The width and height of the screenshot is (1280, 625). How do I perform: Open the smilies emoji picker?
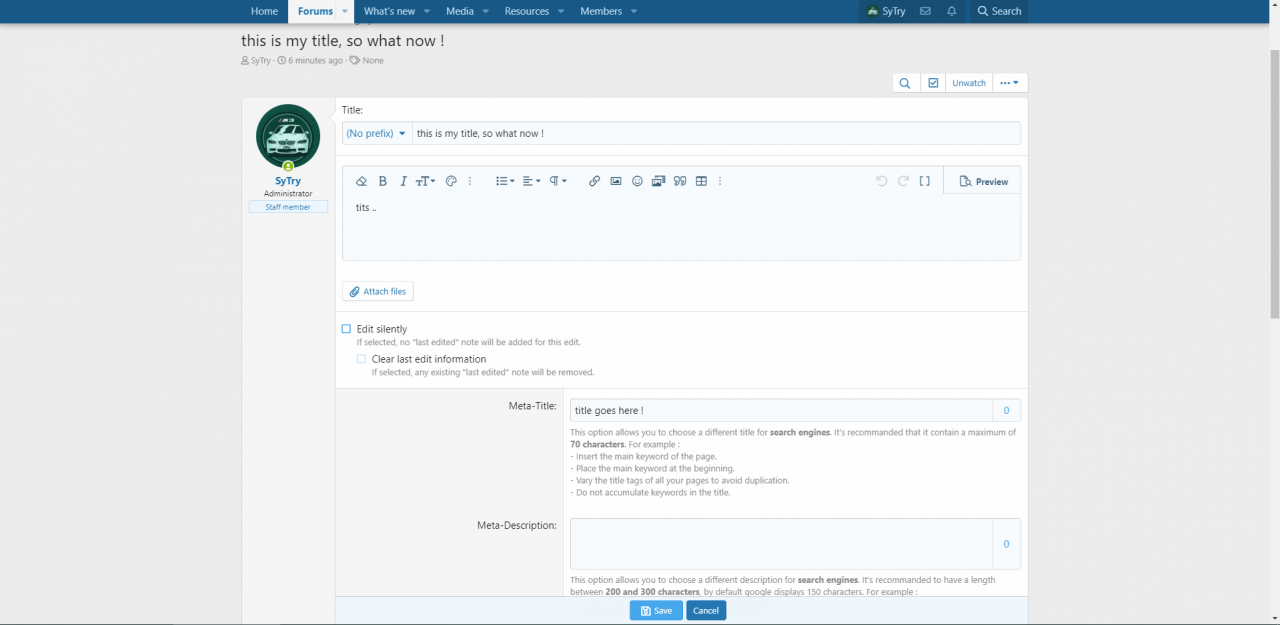[x=637, y=181]
